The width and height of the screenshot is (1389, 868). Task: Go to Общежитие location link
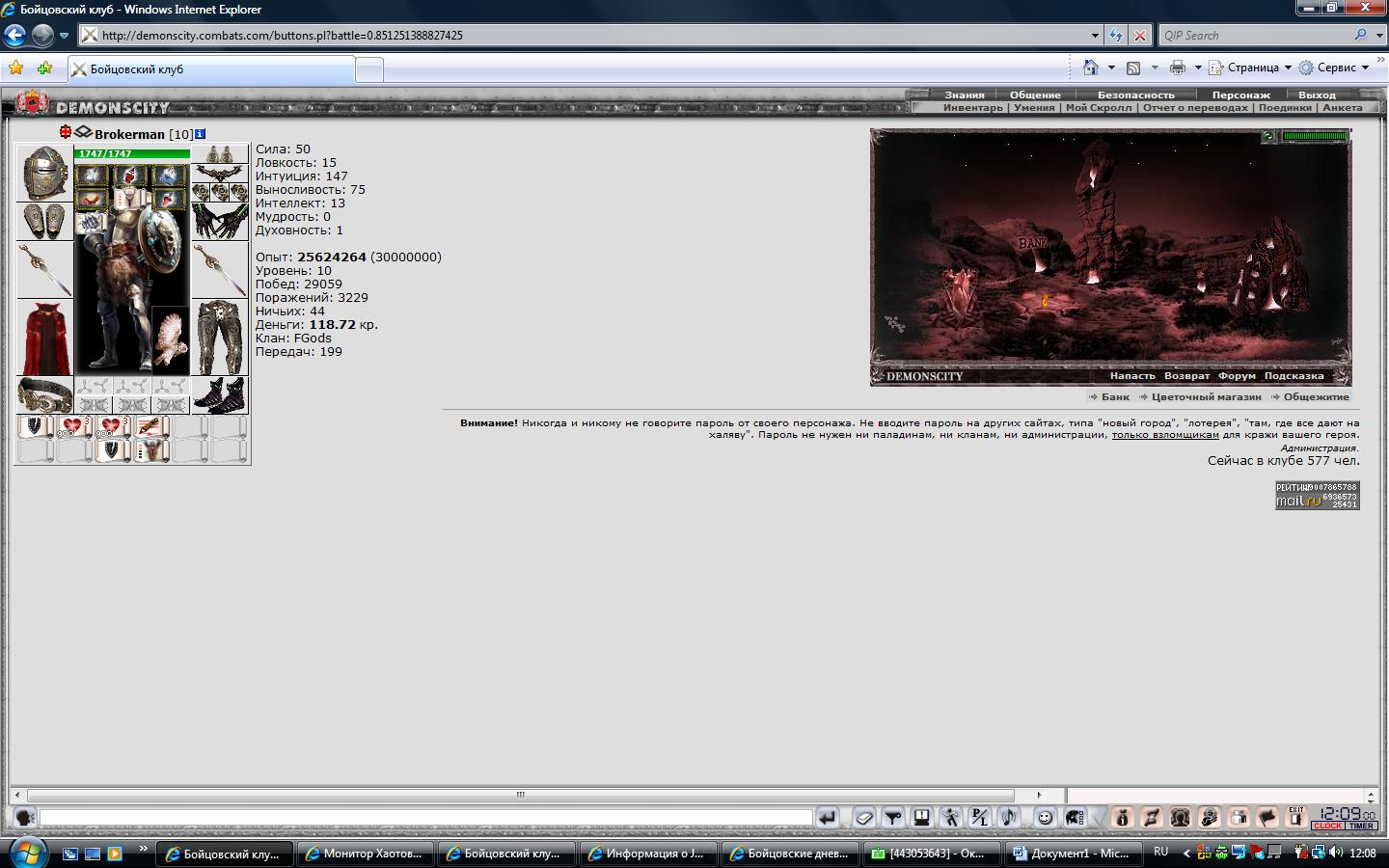[x=1316, y=396]
